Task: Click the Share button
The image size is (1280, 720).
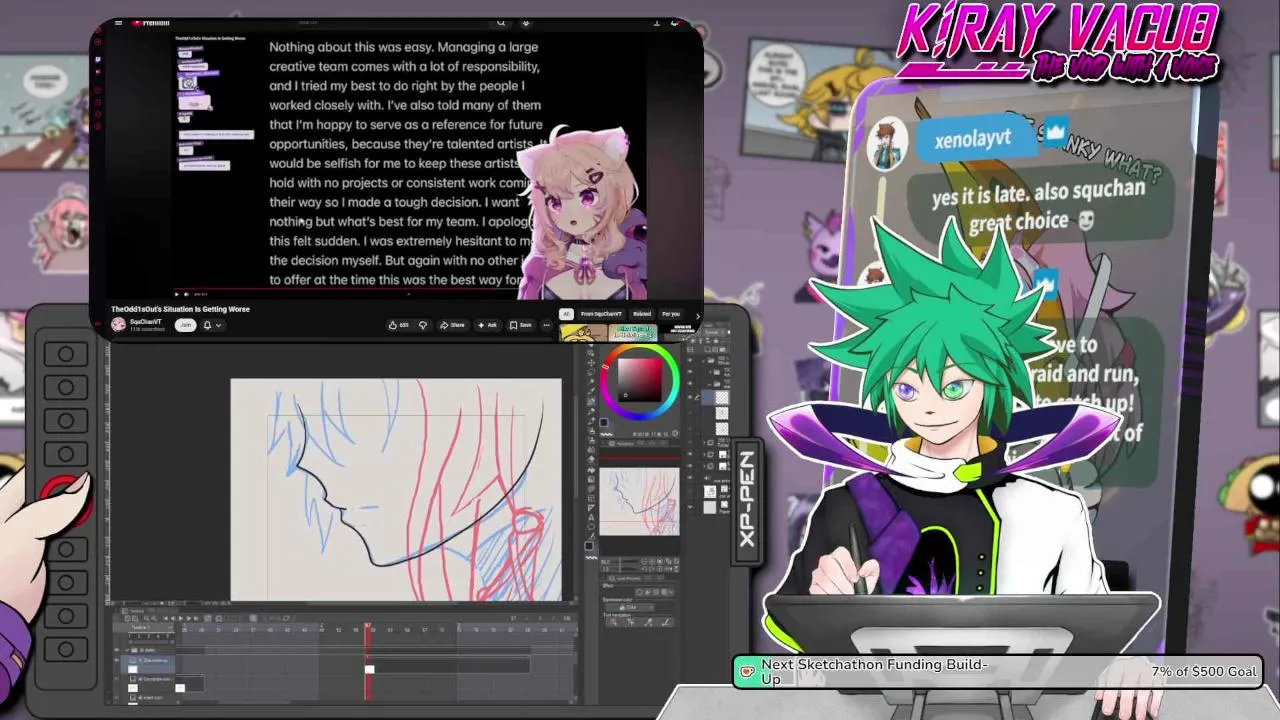Action: [453, 325]
